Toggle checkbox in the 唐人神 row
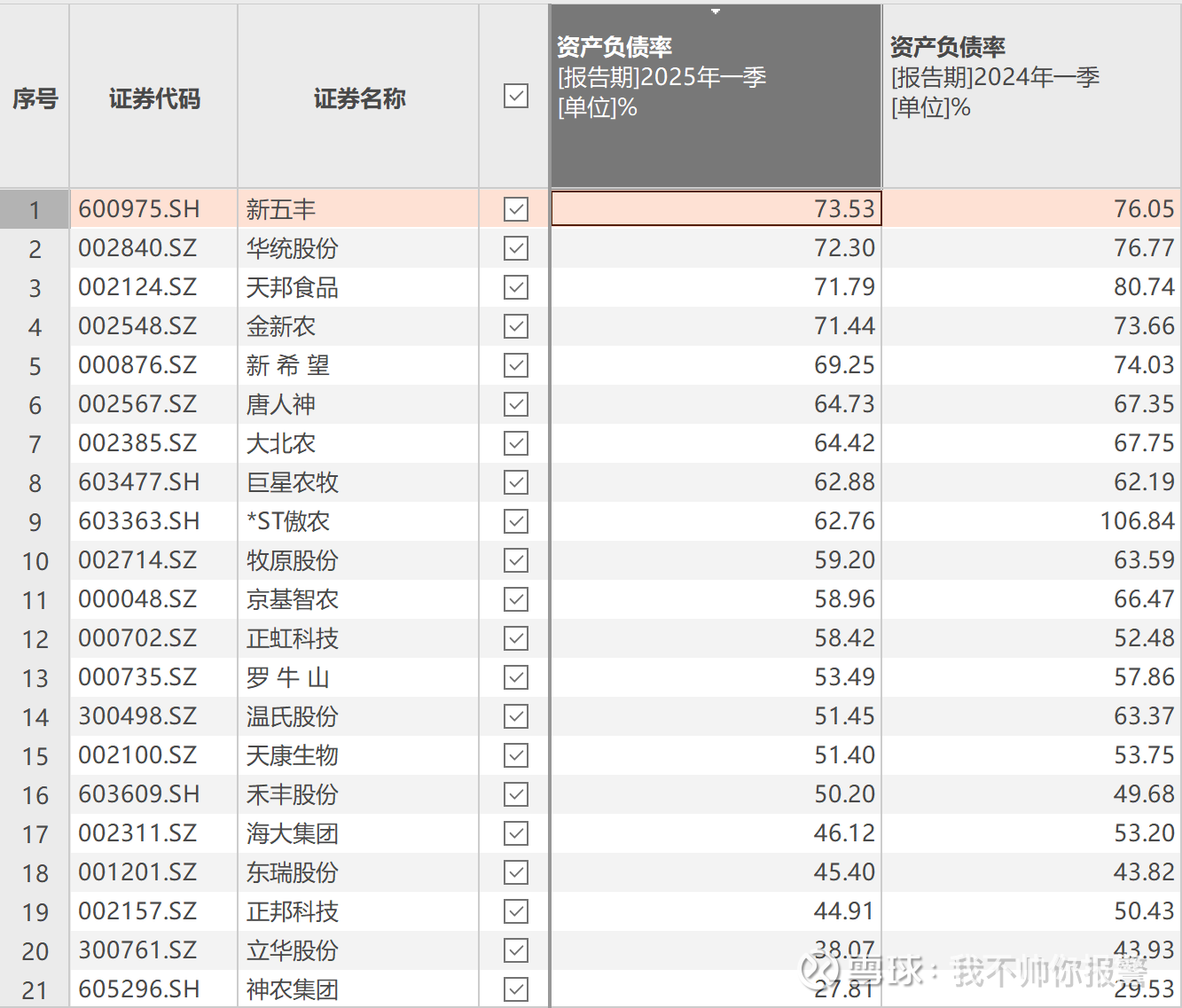Viewport: 1182px width, 1008px height. (515, 404)
